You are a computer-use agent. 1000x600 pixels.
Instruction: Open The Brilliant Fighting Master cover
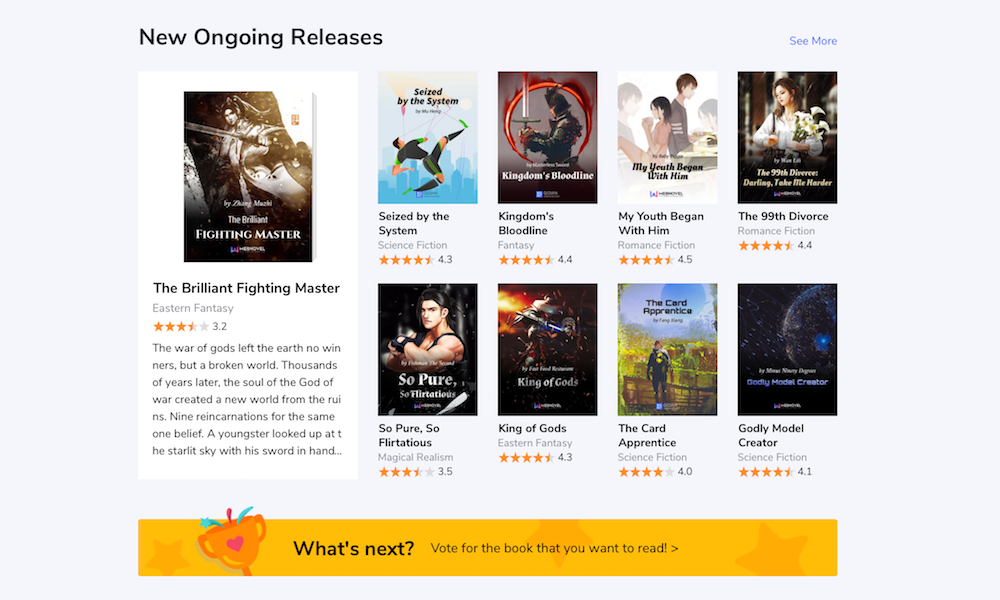(250, 177)
